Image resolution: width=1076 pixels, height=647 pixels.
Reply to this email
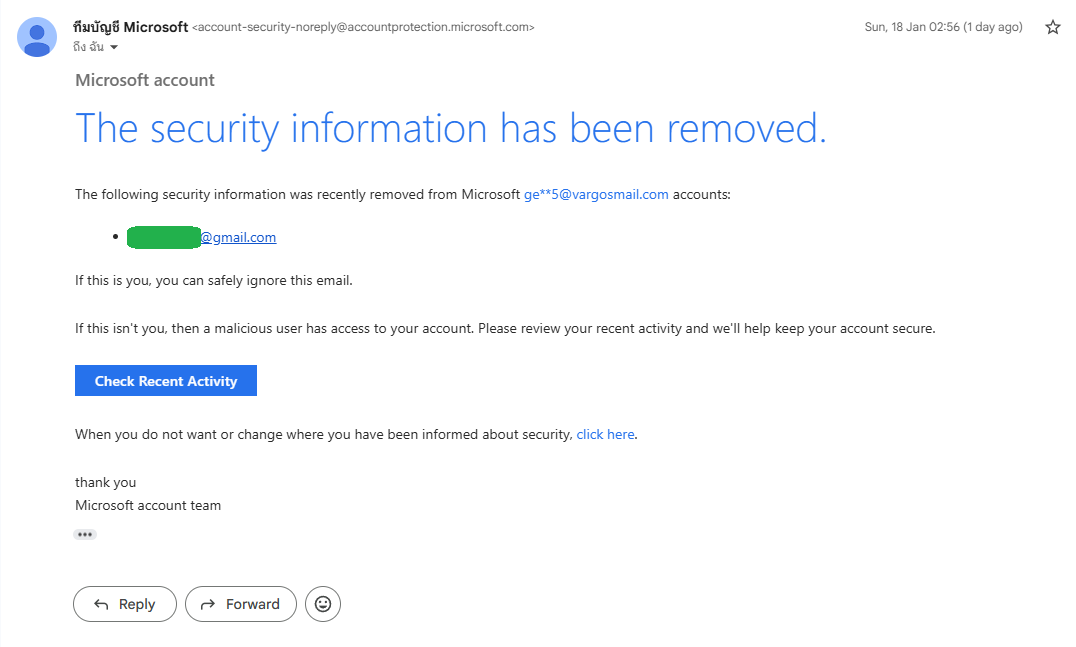tap(125, 604)
